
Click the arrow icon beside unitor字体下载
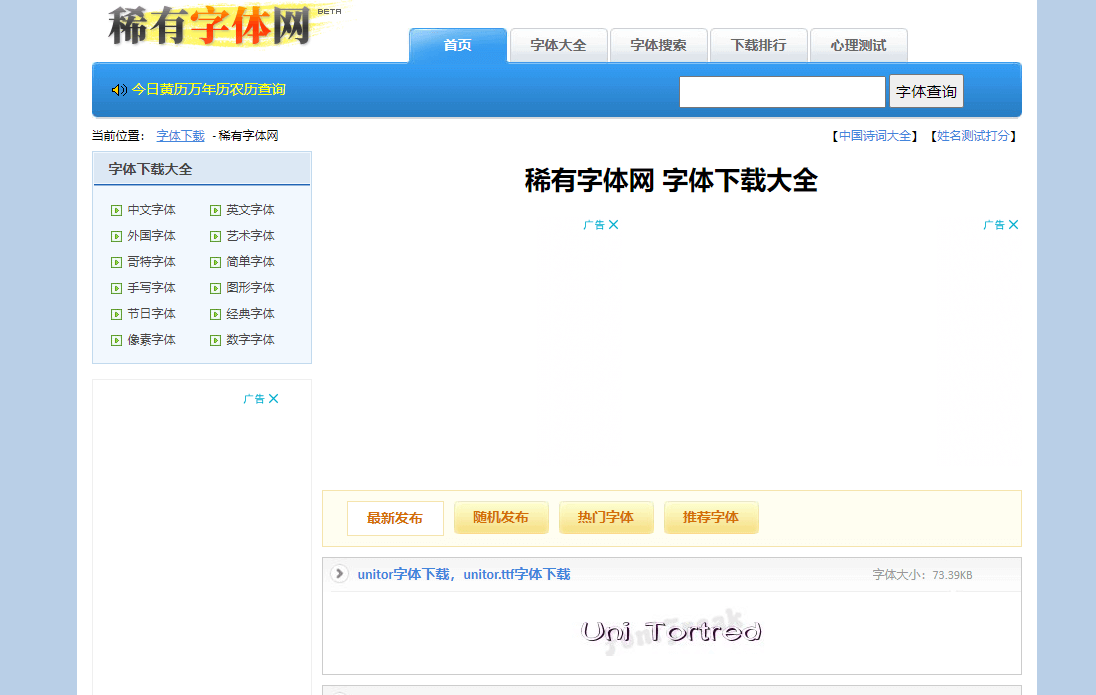[x=340, y=573]
